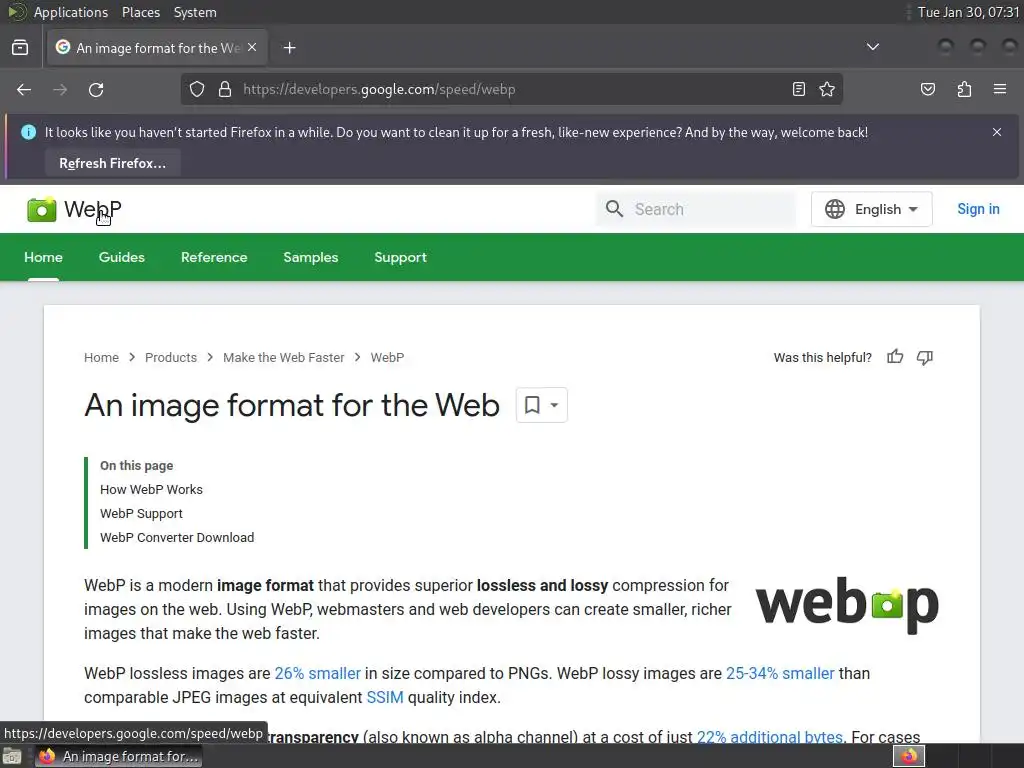Open a new tab with the plus icon
This screenshot has height=768, width=1024.
coord(289,48)
